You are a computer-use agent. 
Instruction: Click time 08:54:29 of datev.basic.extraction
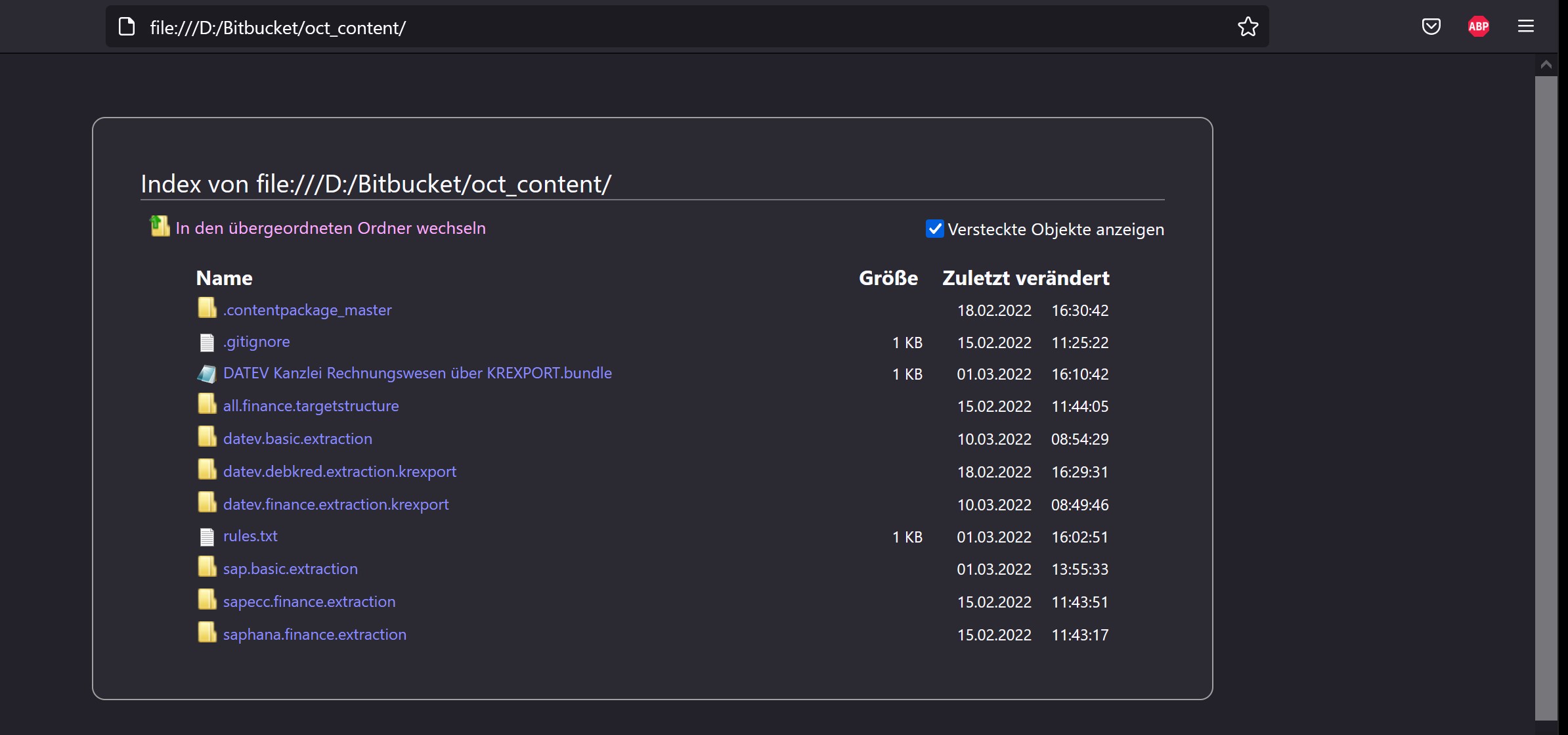click(x=1080, y=439)
